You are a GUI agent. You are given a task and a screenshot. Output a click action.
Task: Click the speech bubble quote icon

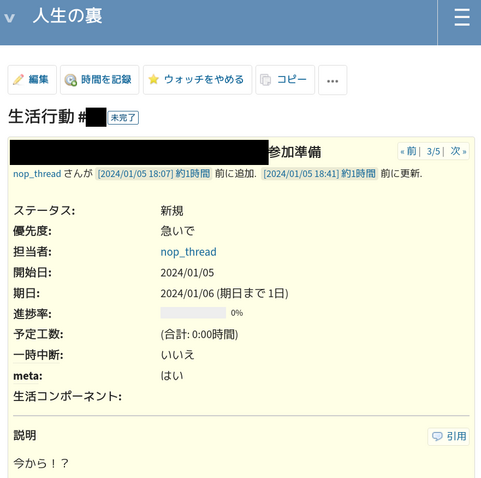(x=437, y=436)
